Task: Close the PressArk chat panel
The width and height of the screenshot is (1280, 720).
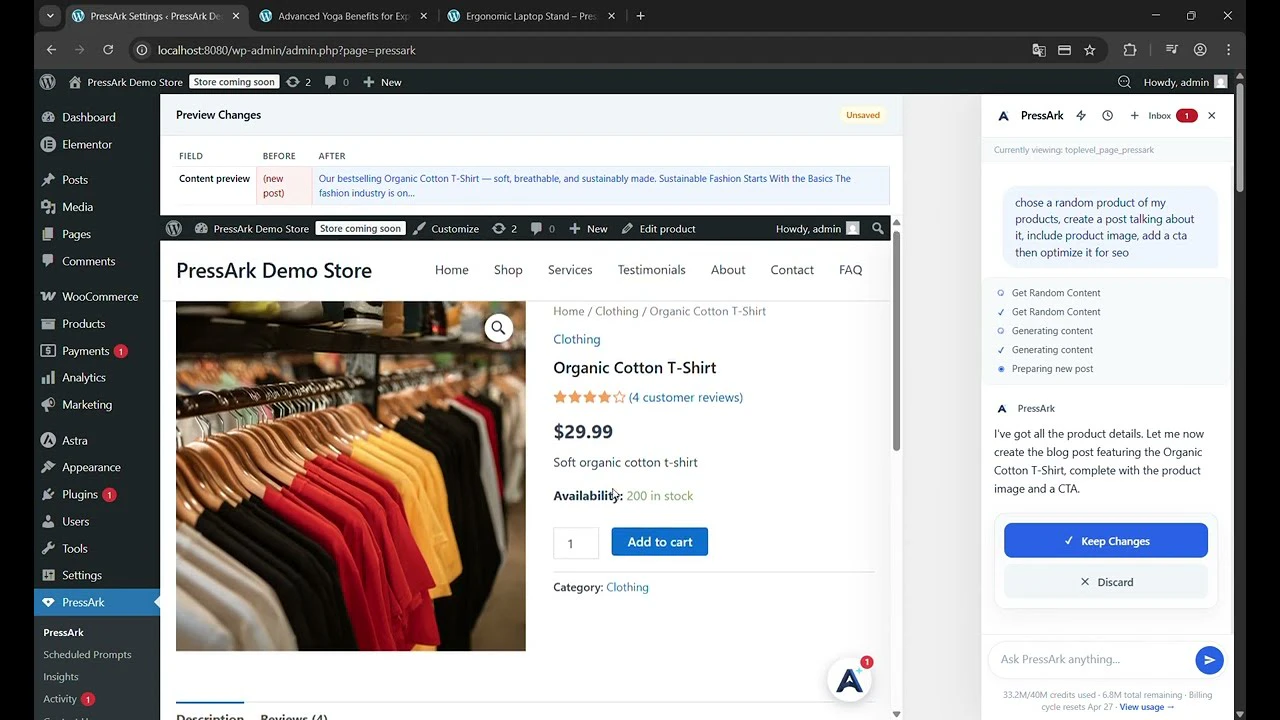Action: tap(1211, 116)
